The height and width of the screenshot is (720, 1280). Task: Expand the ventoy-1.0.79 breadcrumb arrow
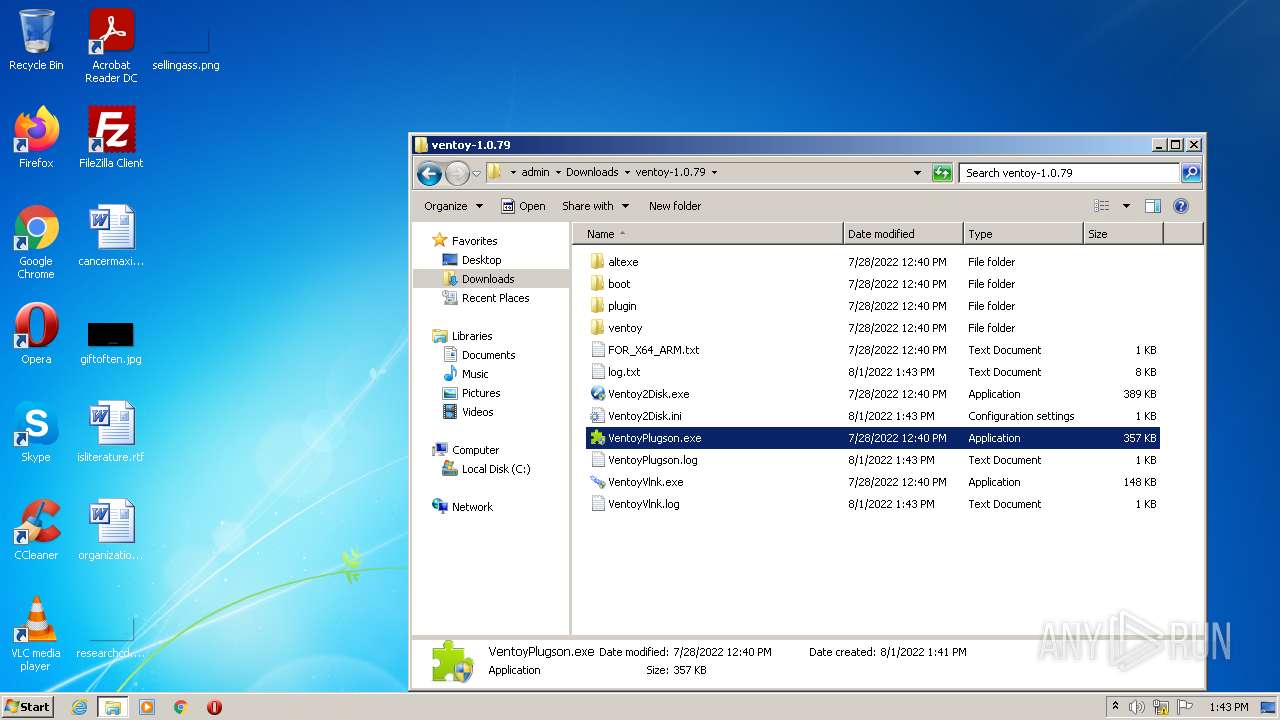pos(714,172)
